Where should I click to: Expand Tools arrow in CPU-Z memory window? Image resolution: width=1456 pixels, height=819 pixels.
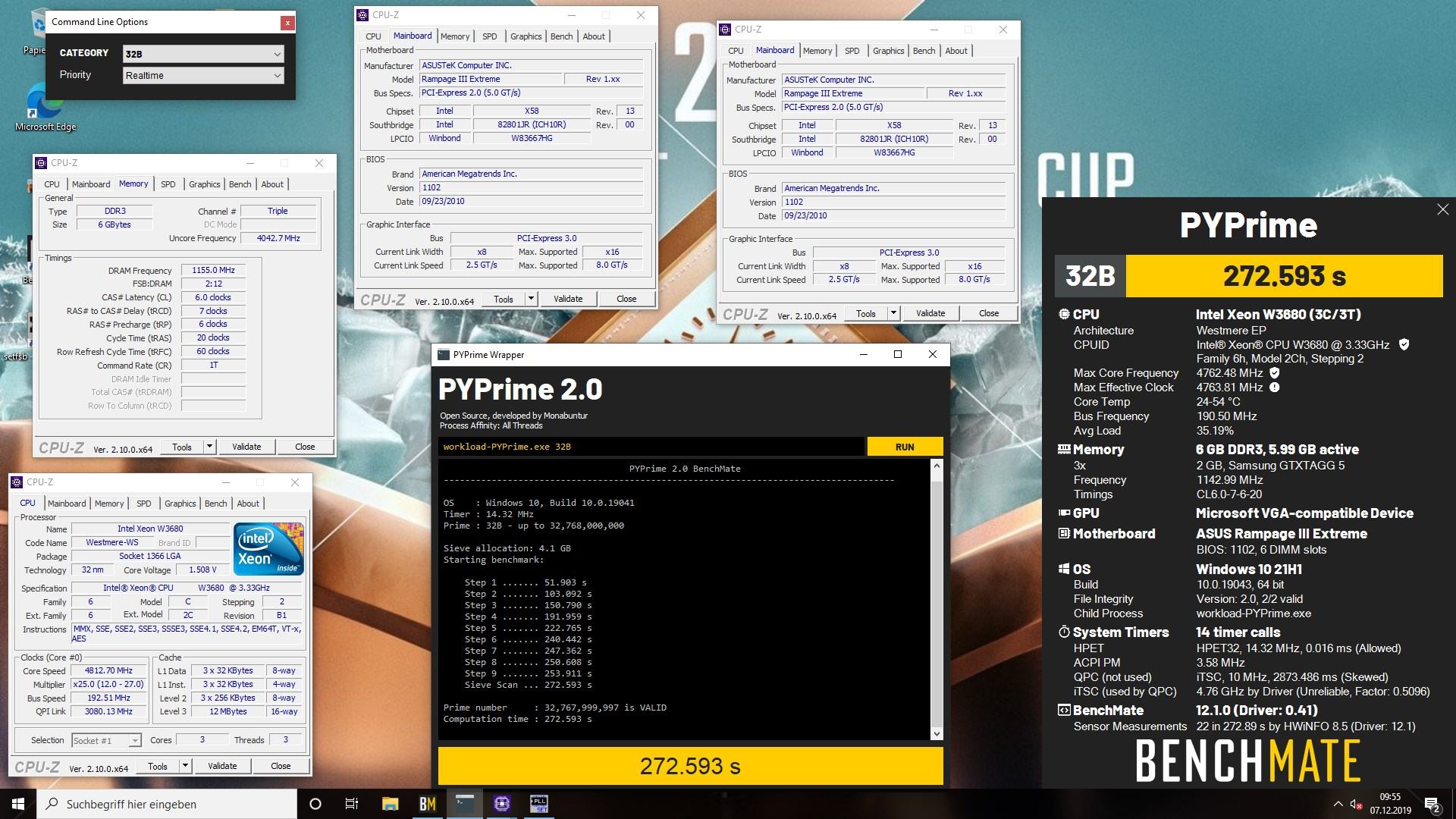[x=209, y=447]
